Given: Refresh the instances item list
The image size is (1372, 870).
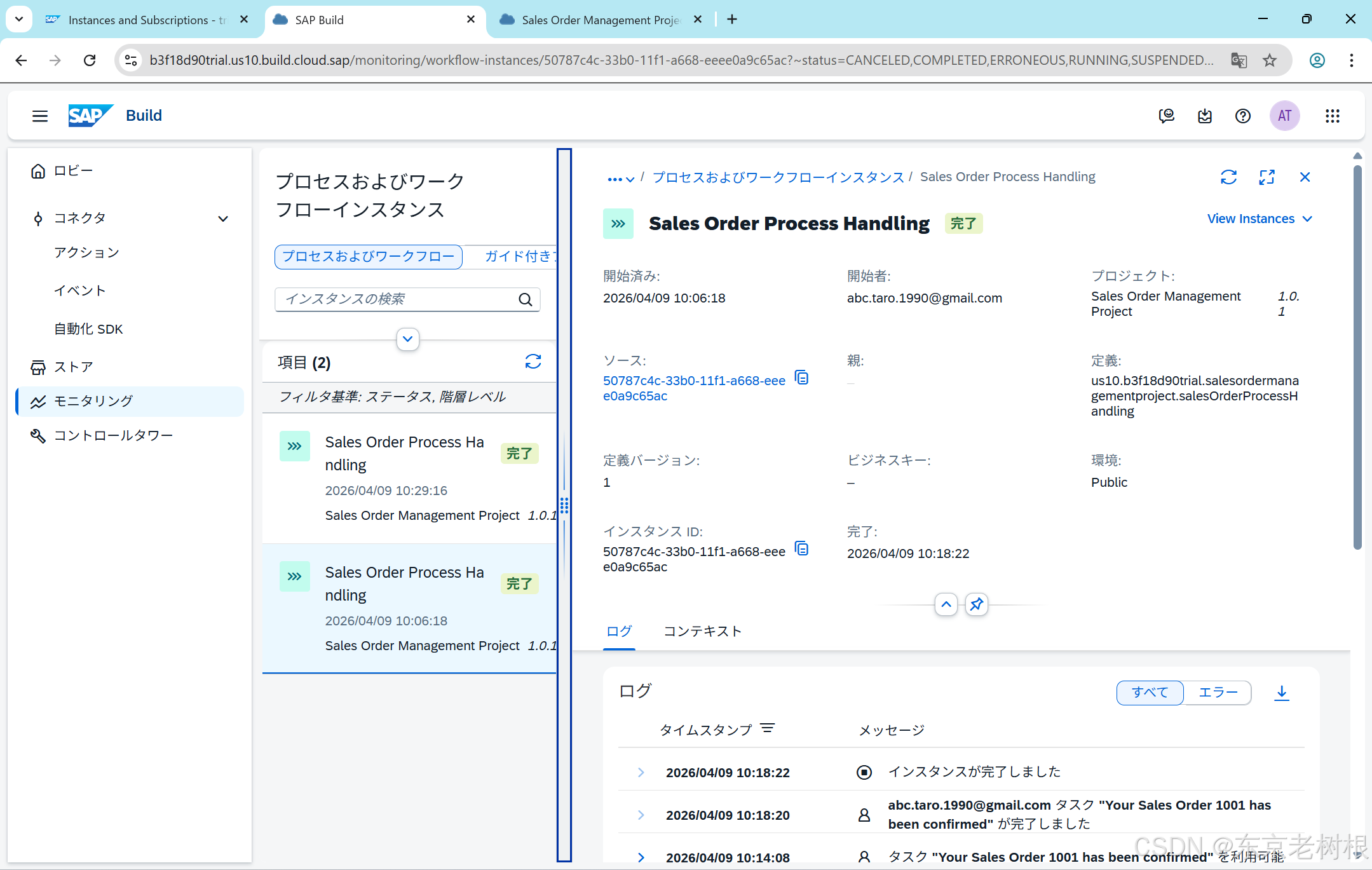Looking at the screenshot, I should pyautogui.click(x=533, y=362).
